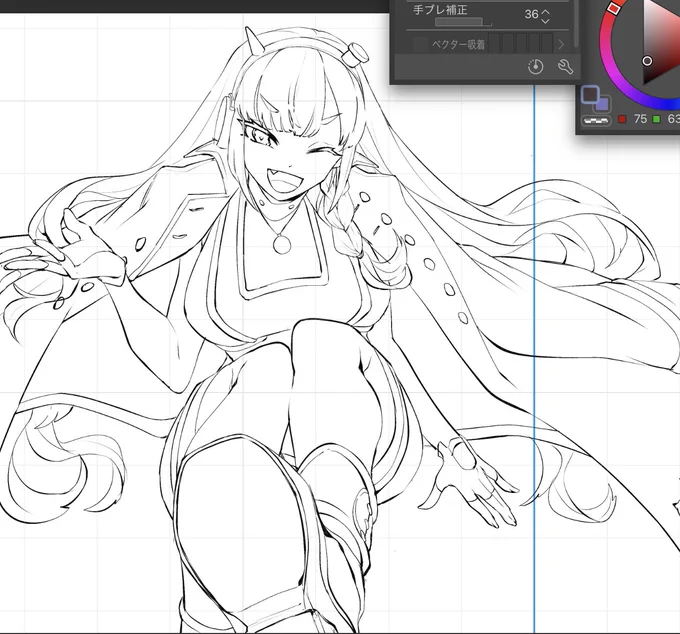Screen dimensions: 680x634
Task: Click the 手ブレ補正 stabilization slider bar
Action: click(463, 23)
